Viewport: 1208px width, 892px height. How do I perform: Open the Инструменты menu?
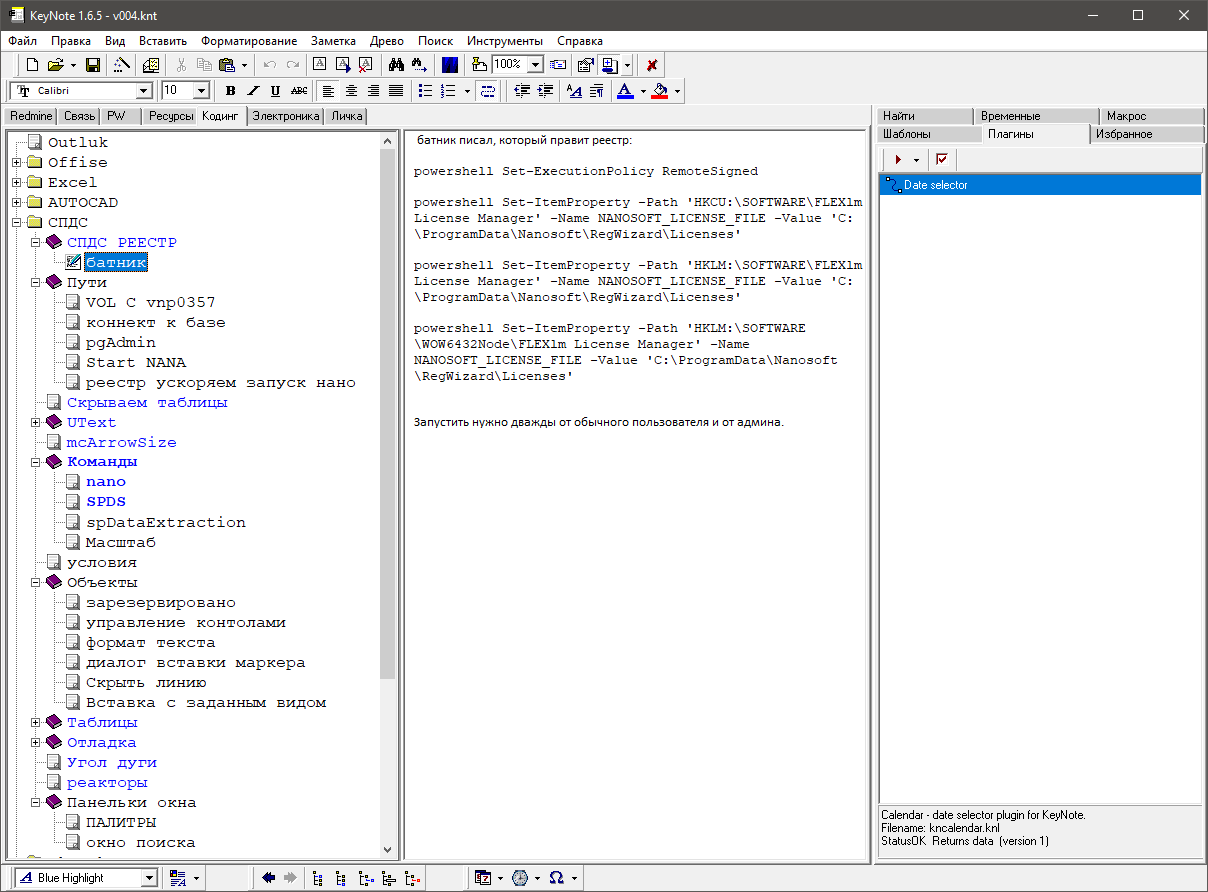click(505, 41)
